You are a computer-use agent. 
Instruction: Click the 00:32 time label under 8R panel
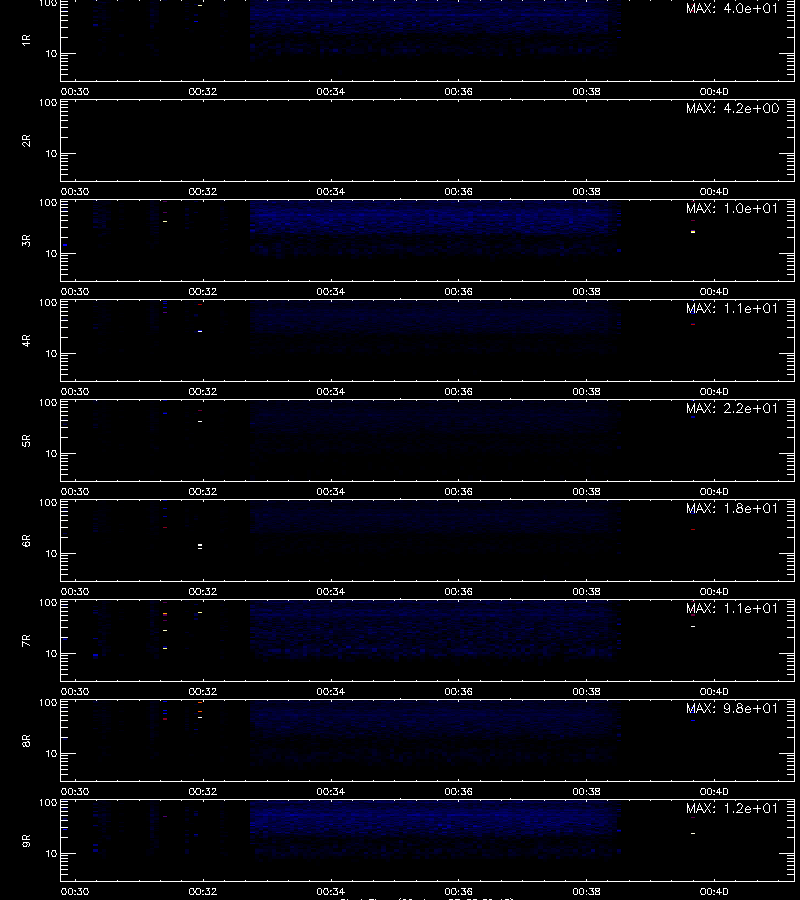203,792
